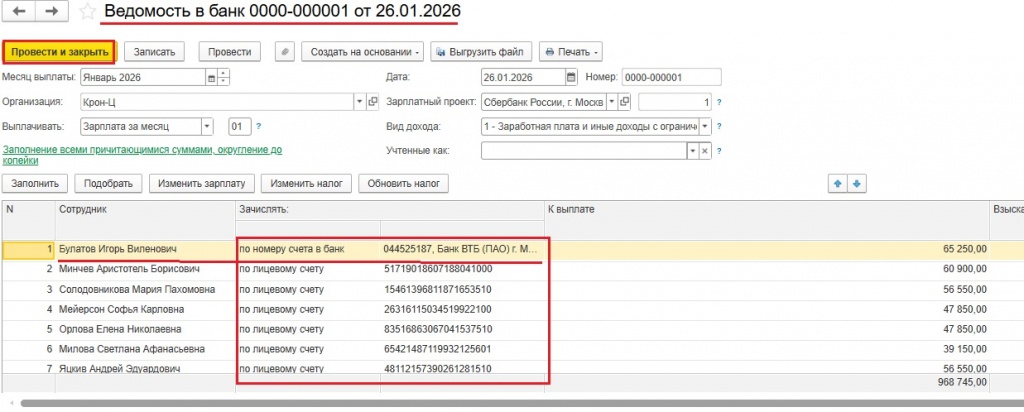The image size is (1024, 412).
Task: Expand the Вид дохода dropdown
Action: [704, 126]
